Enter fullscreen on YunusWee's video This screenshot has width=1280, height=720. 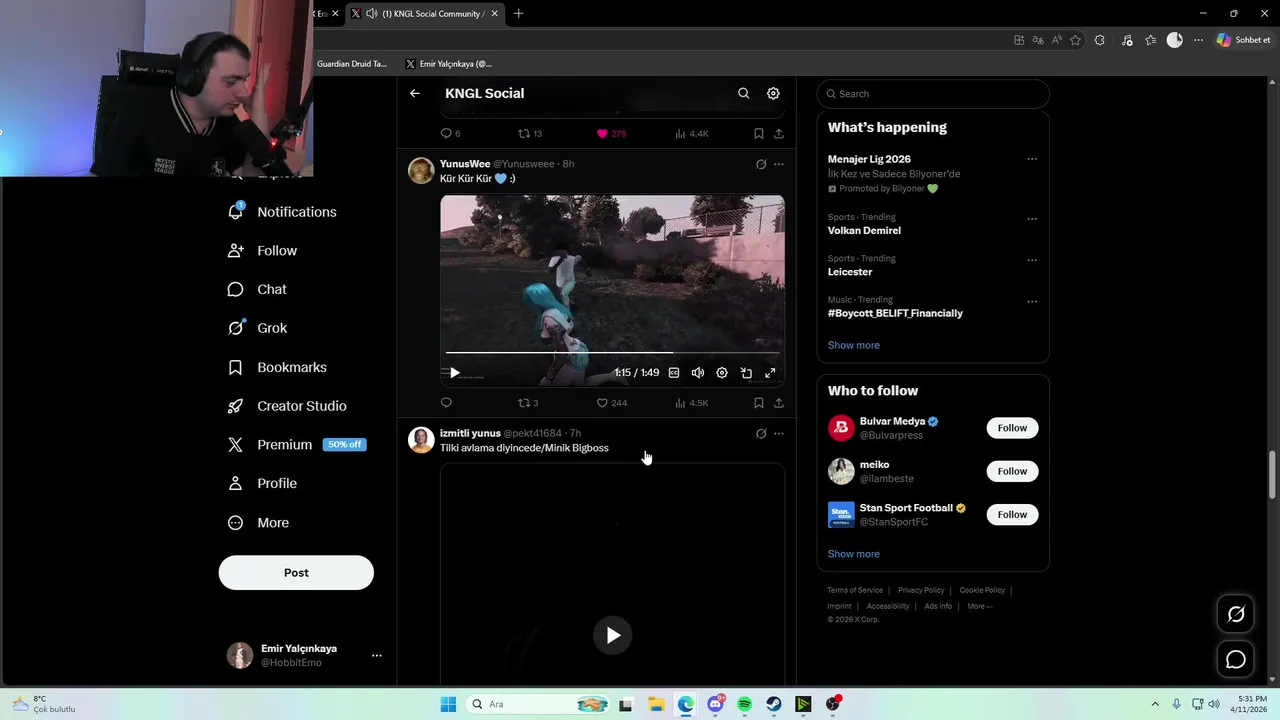(770, 373)
